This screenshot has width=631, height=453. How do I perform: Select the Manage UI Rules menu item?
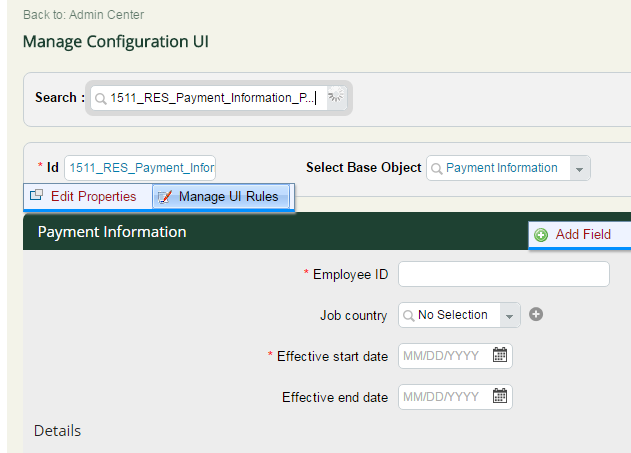221,196
